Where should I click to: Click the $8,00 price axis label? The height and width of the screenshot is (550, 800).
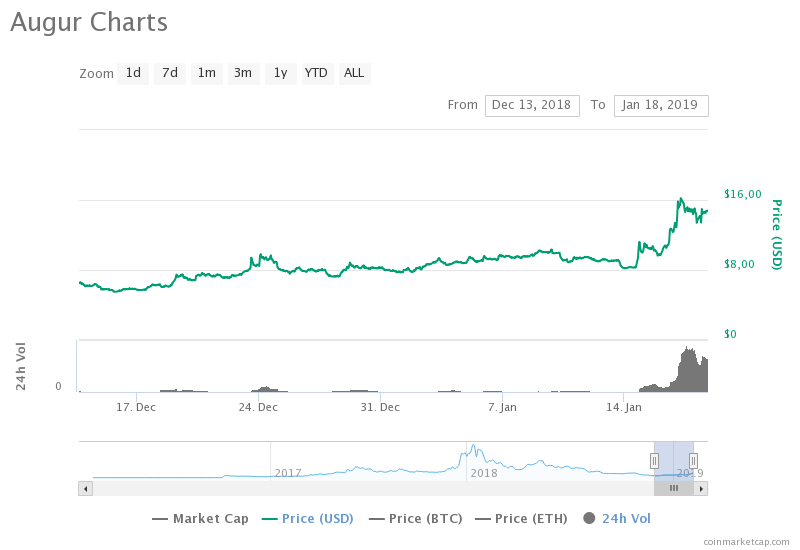[x=739, y=264]
